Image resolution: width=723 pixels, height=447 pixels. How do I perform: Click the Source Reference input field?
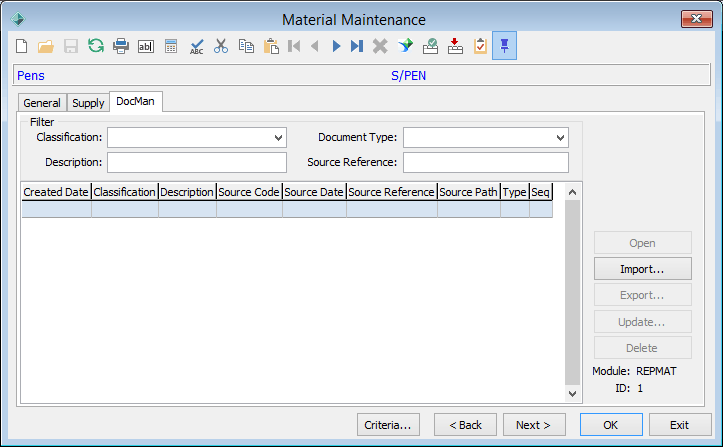point(486,162)
